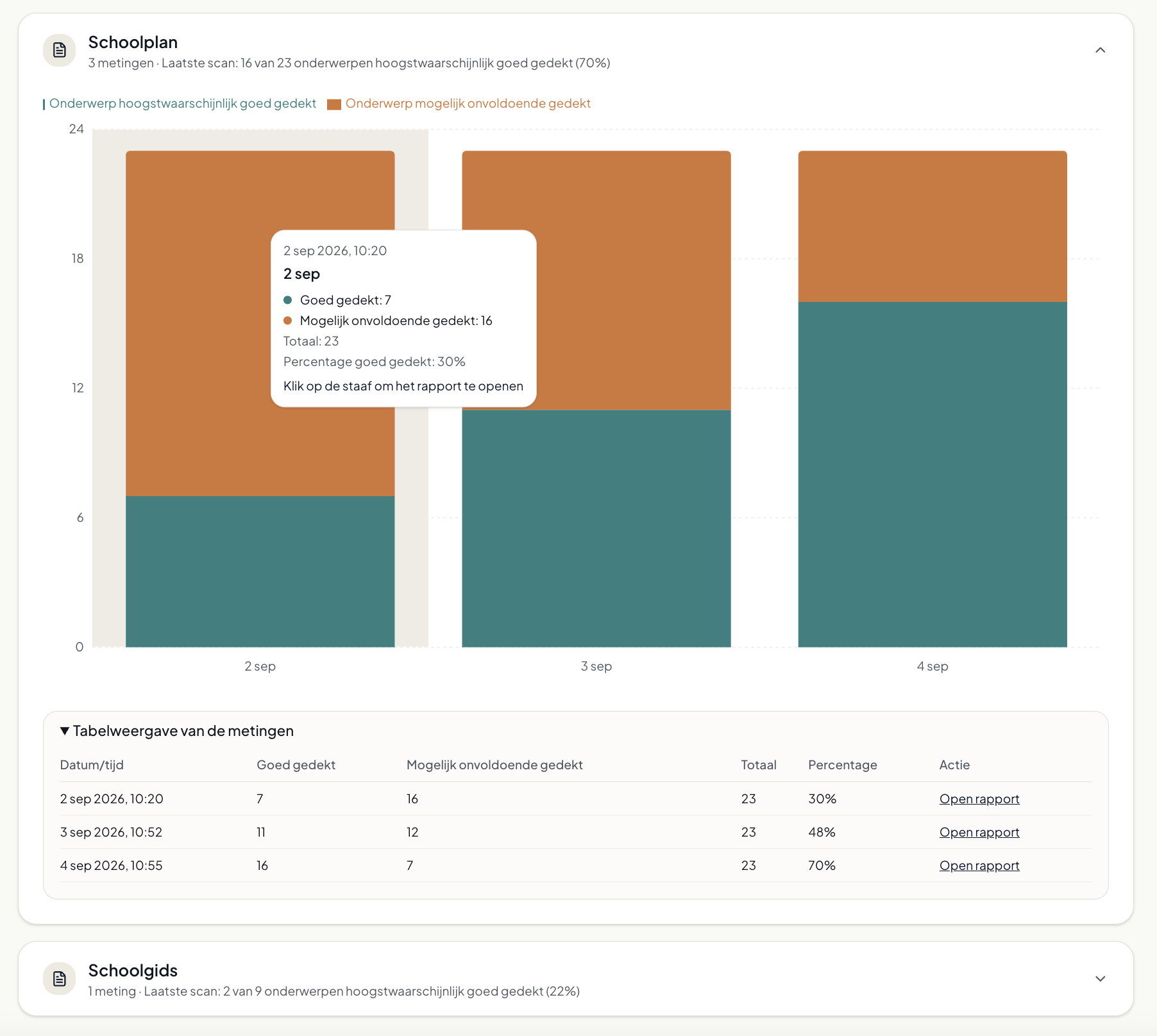Click the Schoolplan heading title
Viewport: 1157px width, 1036px height.
[x=133, y=42]
